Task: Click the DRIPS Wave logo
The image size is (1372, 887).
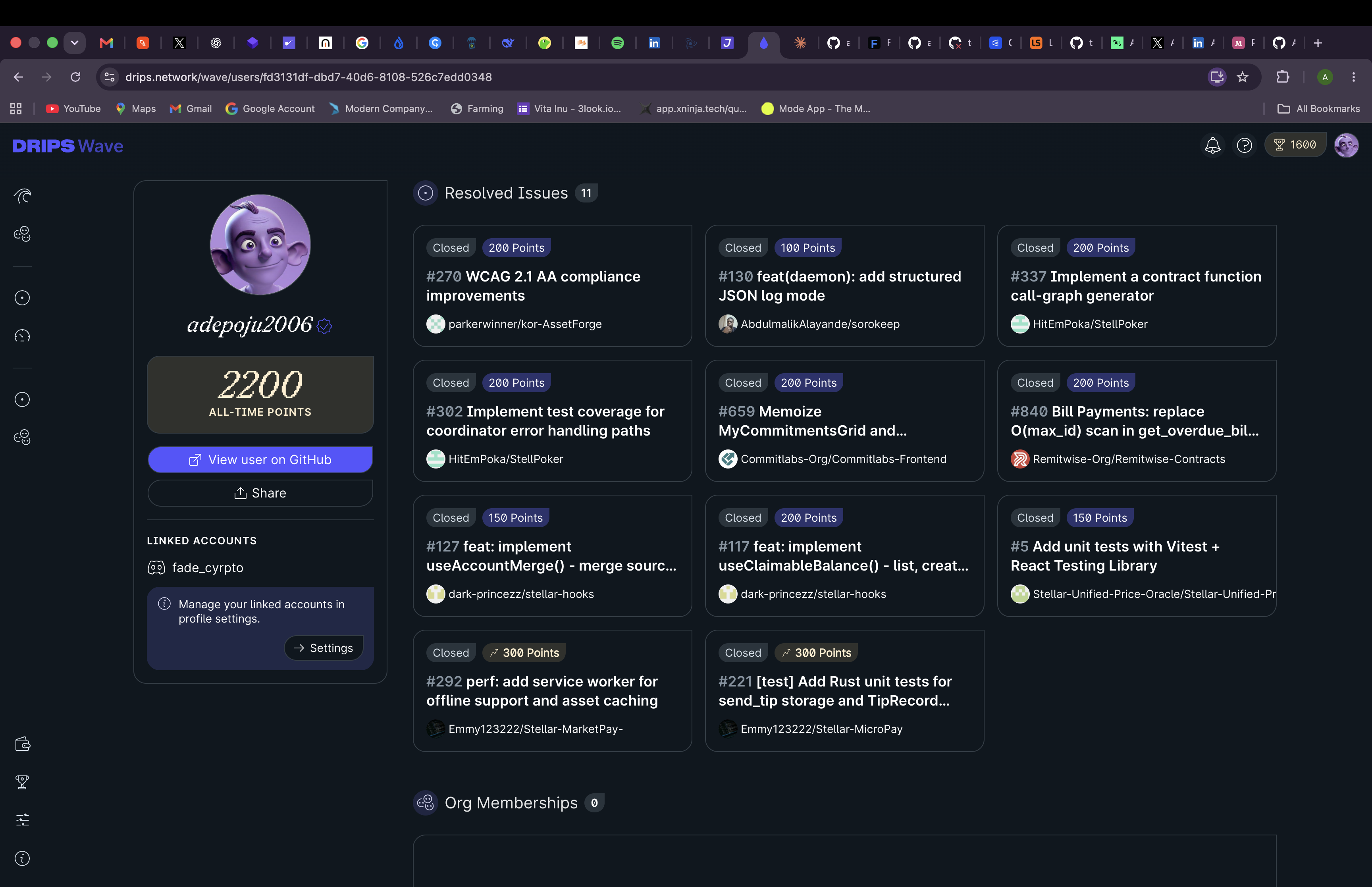Action: tap(68, 146)
